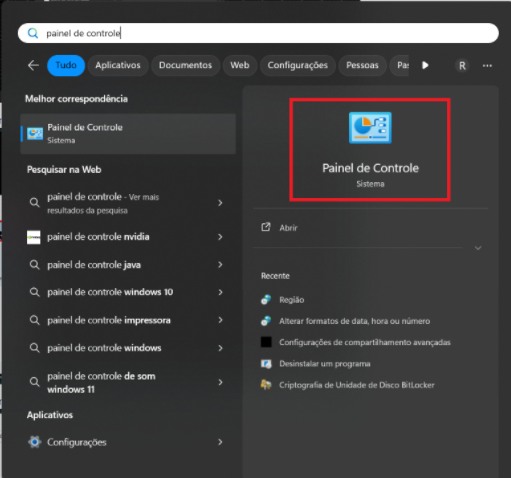
Task: Expand chevron for 'de som windows 11' suggestion
Action: (x=220, y=382)
